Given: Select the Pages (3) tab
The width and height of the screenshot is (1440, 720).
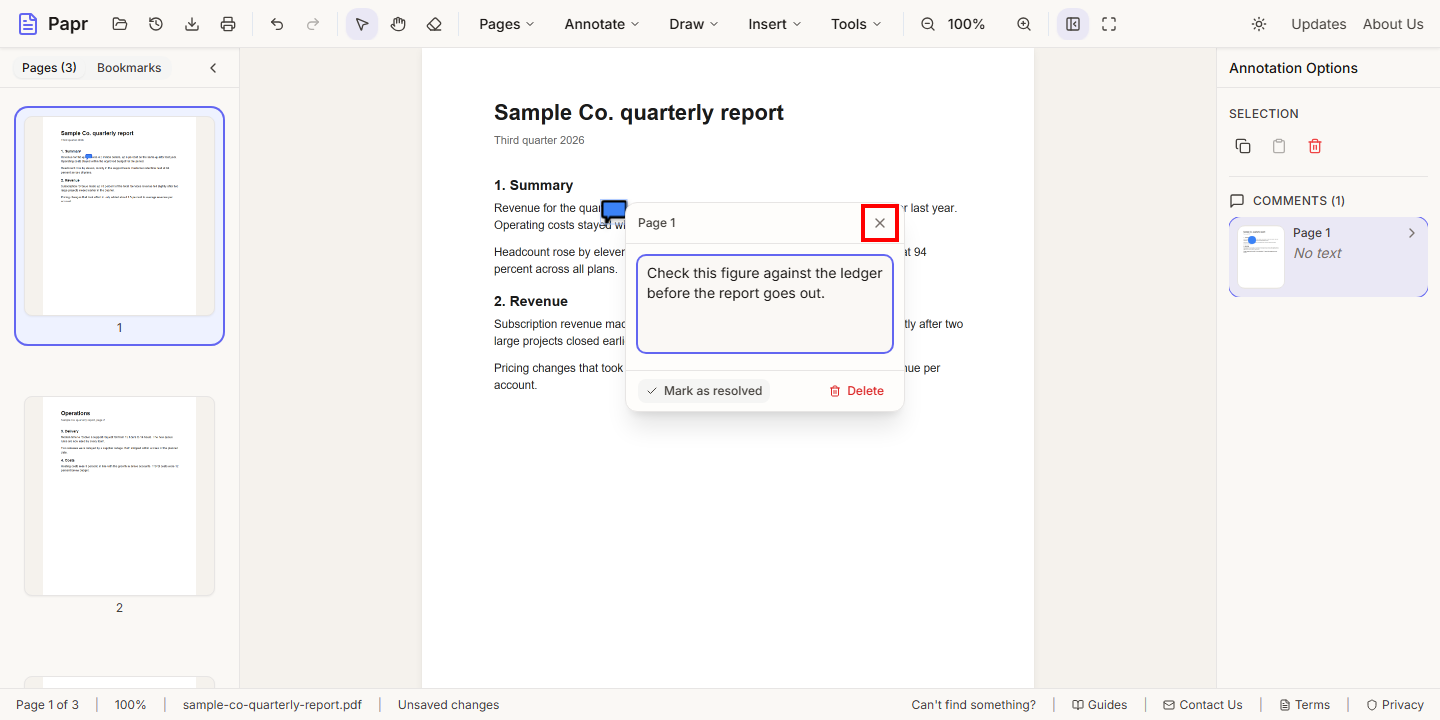Looking at the screenshot, I should [49, 68].
